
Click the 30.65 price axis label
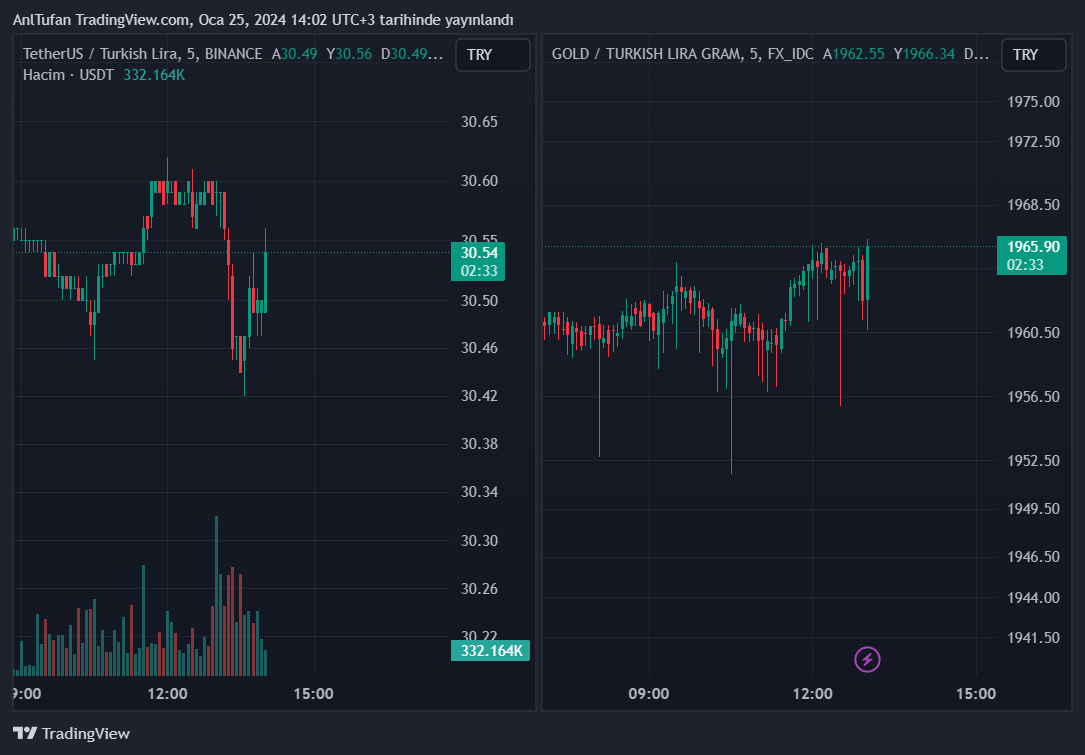[x=479, y=122]
